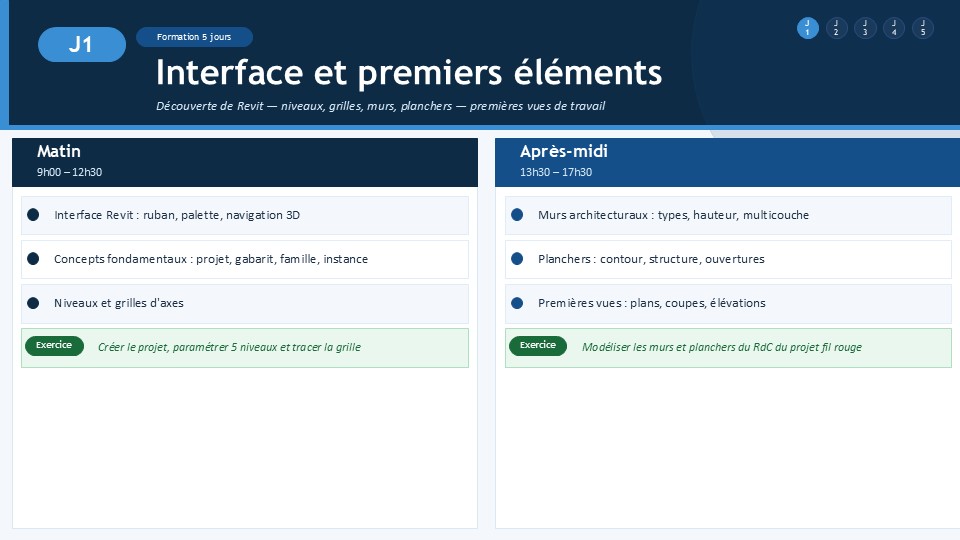Click the J3 day indicator circle
960x540 pixels.
(865, 28)
